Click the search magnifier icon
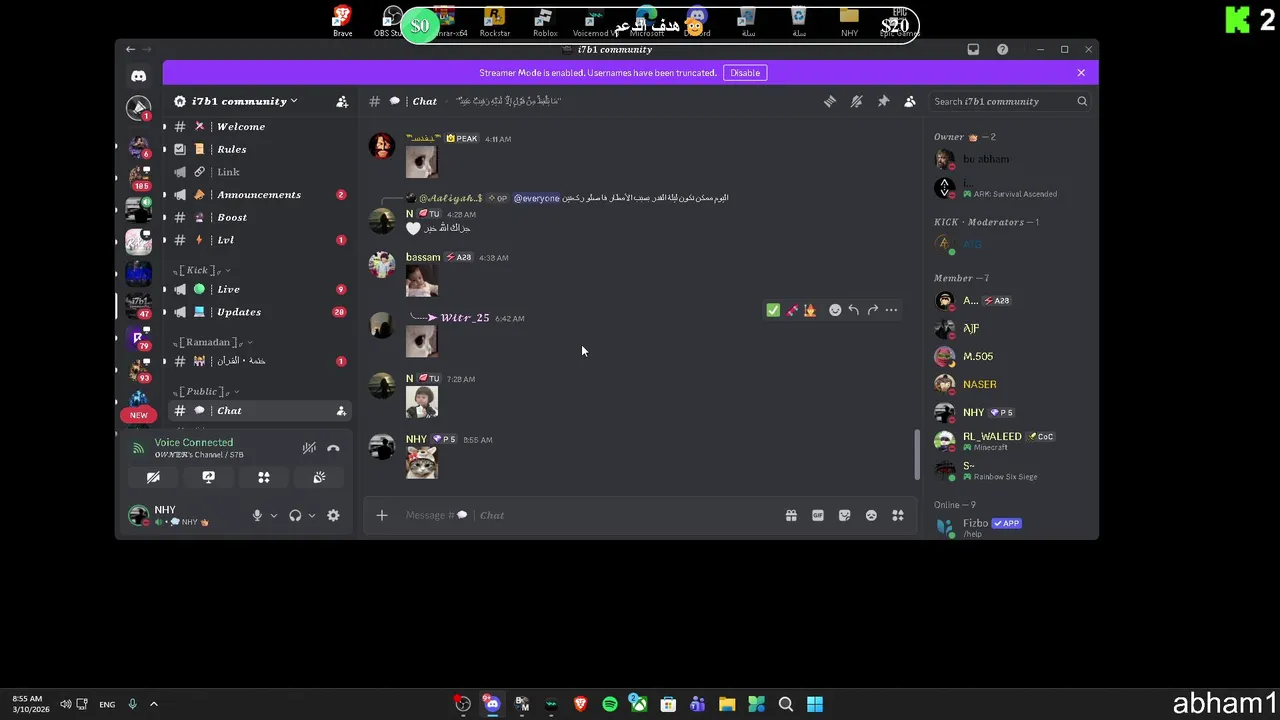Viewport: 1280px width, 720px height. pyautogui.click(x=1082, y=101)
